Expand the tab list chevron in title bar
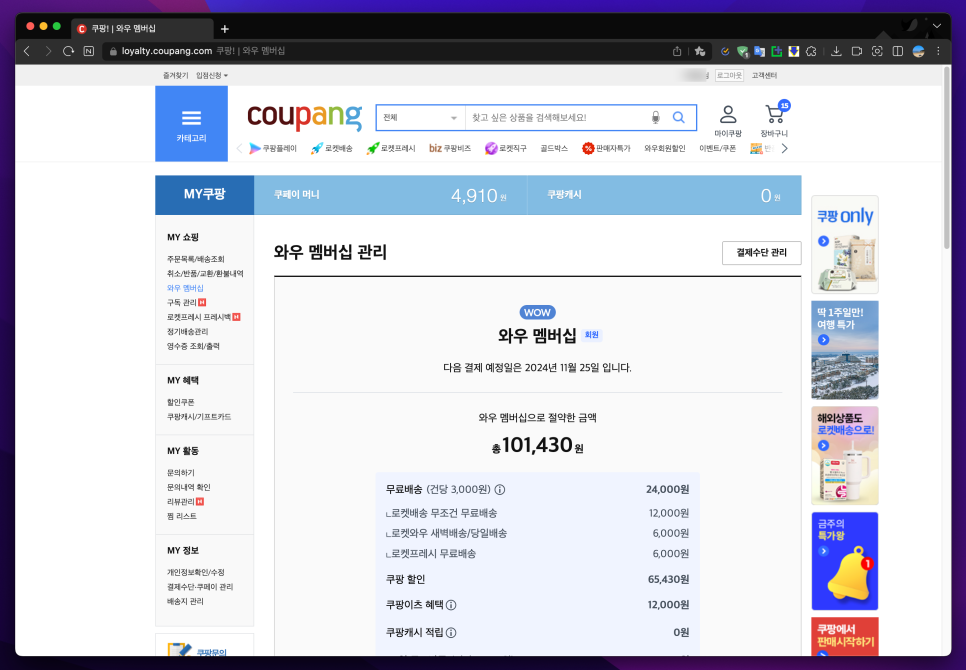The height and width of the screenshot is (670, 966). (x=937, y=26)
